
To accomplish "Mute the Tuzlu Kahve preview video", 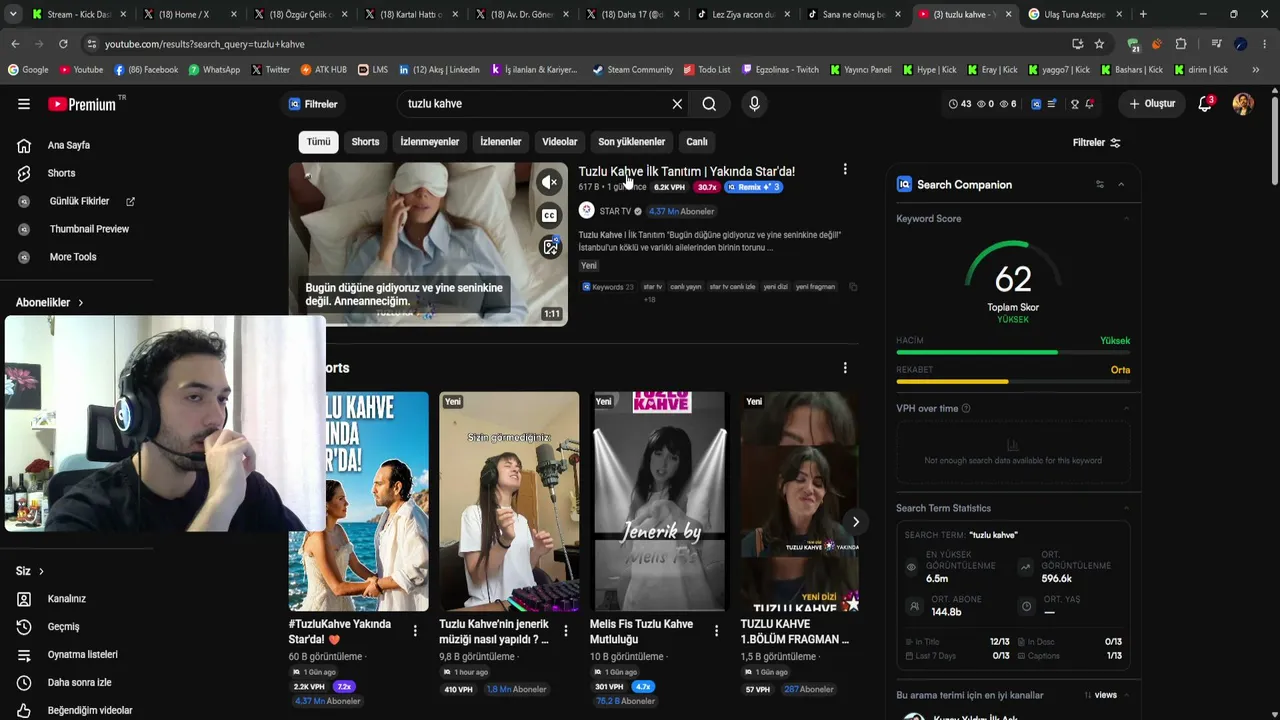I will pos(549,182).
